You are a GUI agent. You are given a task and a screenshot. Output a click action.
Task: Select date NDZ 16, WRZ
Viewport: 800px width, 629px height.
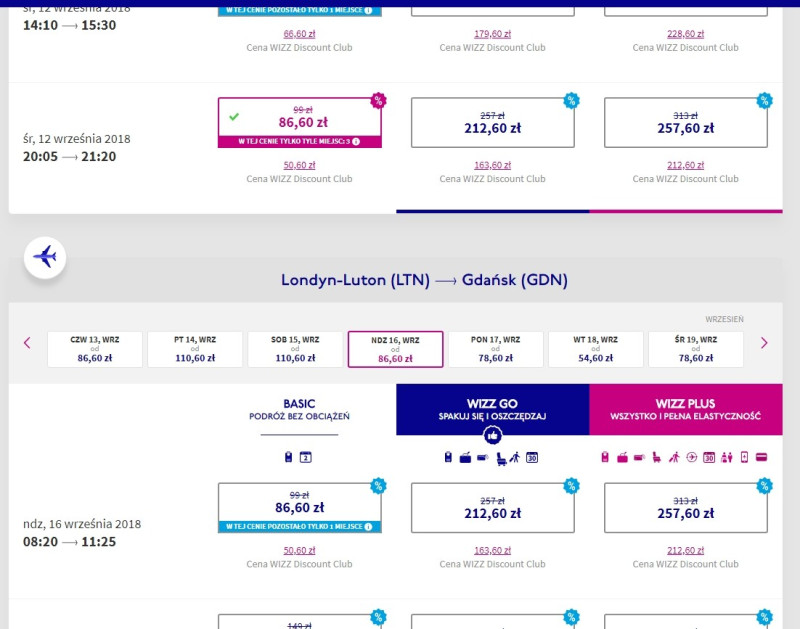pos(395,349)
